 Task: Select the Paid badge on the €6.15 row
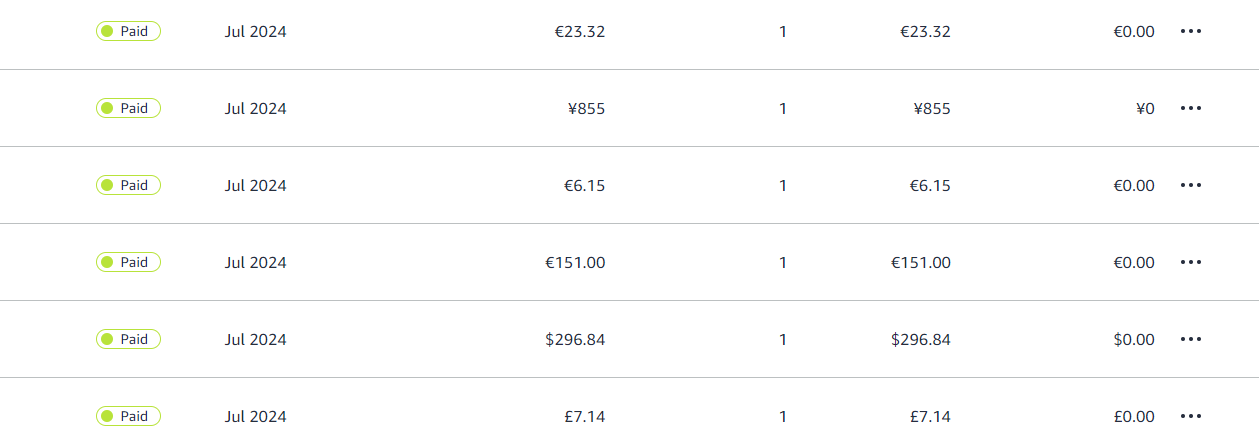click(128, 185)
